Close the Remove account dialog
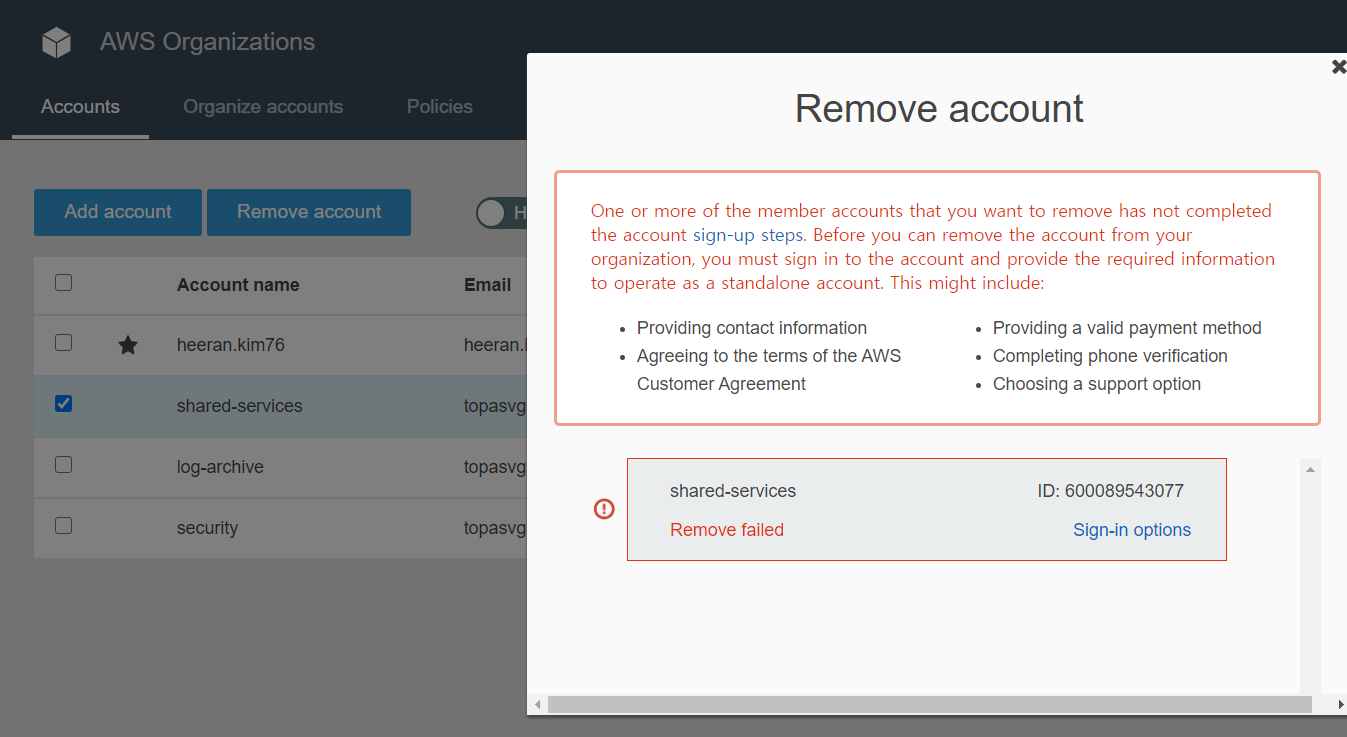Viewport: 1347px width, 737px height. [1338, 67]
